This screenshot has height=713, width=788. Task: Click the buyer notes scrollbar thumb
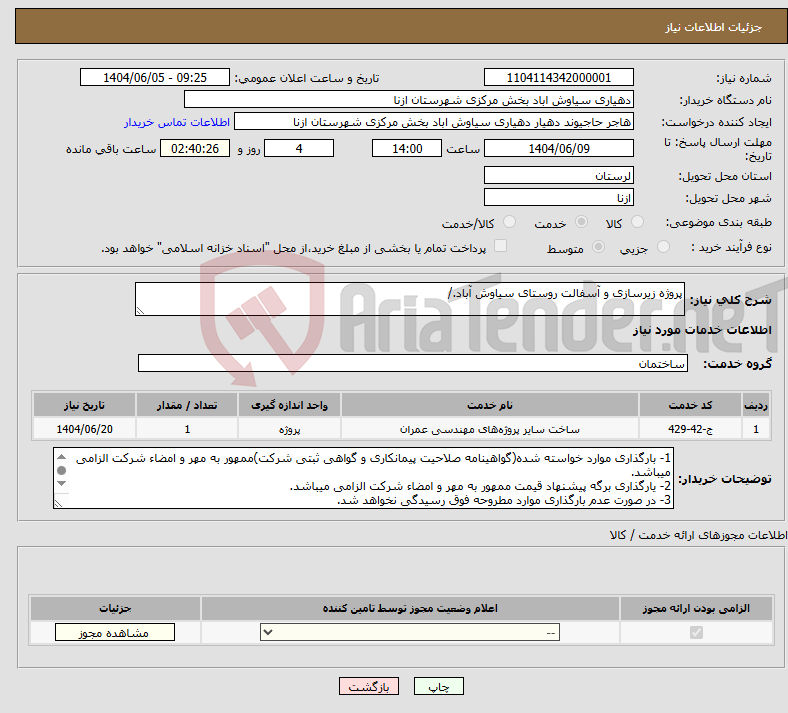point(61,470)
